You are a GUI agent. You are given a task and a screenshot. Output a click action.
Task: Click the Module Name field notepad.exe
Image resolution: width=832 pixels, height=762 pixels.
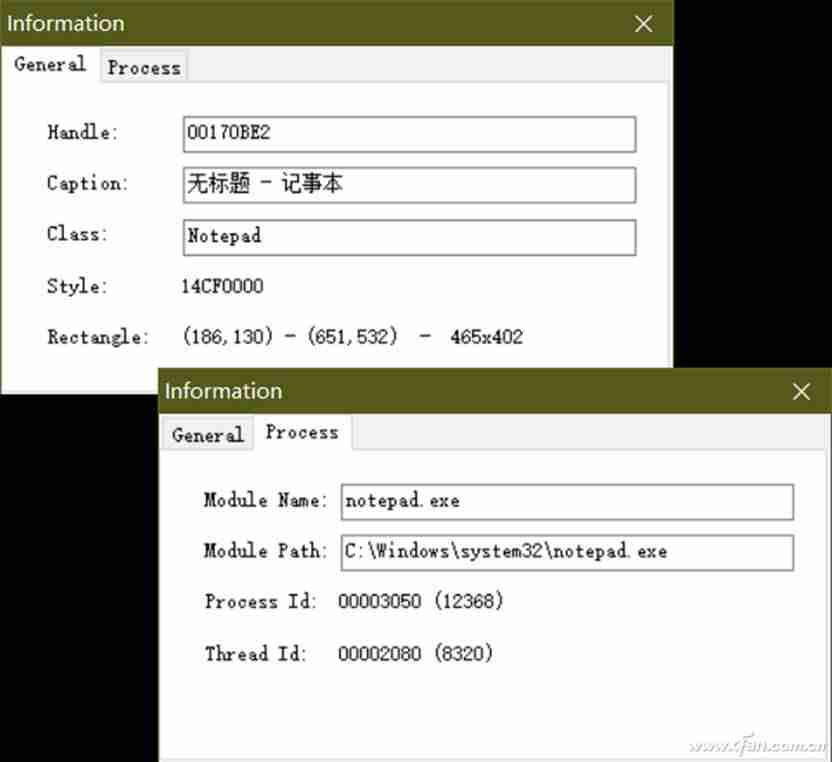pos(567,501)
